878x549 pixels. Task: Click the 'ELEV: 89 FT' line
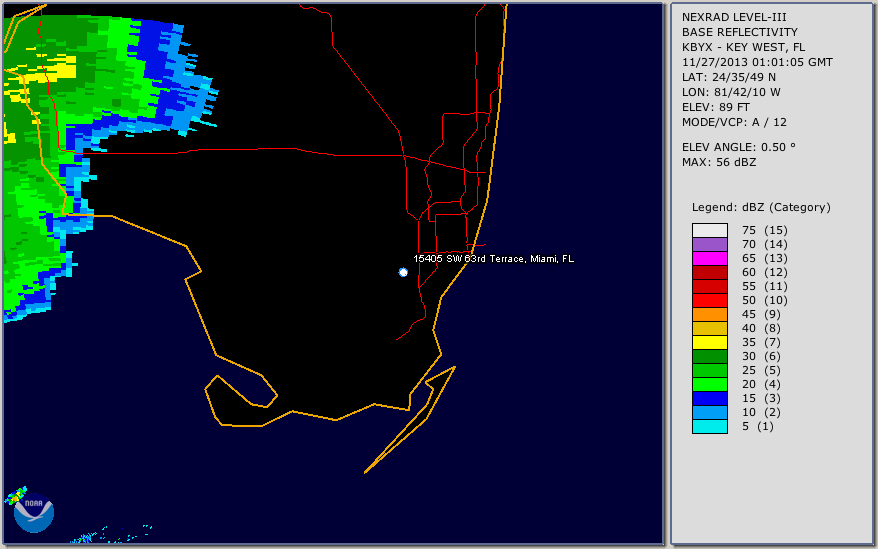(x=715, y=108)
